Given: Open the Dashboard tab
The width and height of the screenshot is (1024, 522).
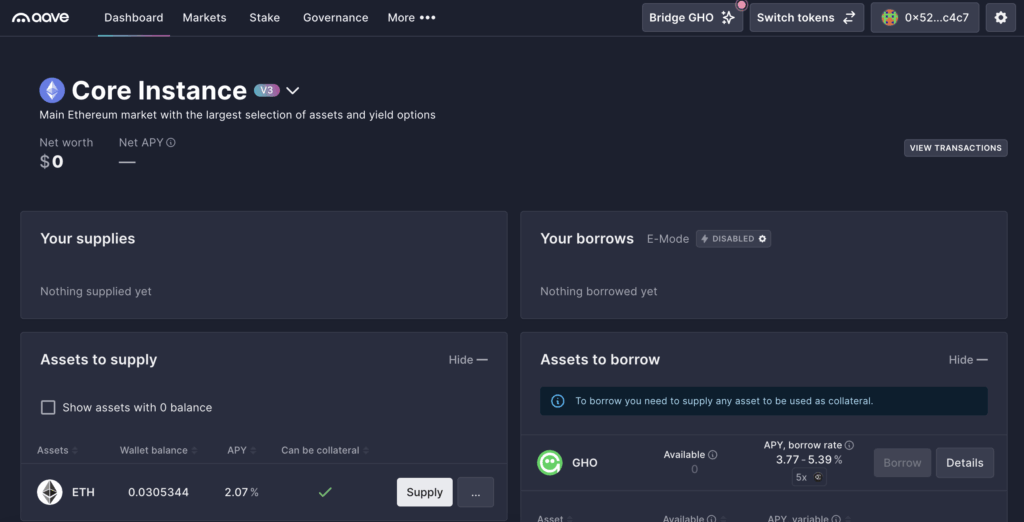Looking at the screenshot, I should [134, 18].
